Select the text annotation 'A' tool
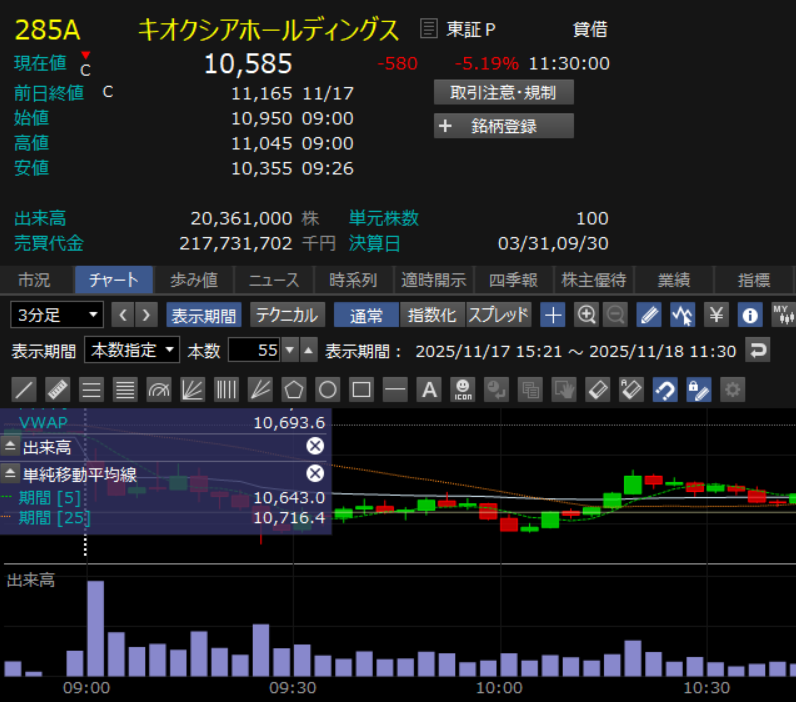 [429, 389]
